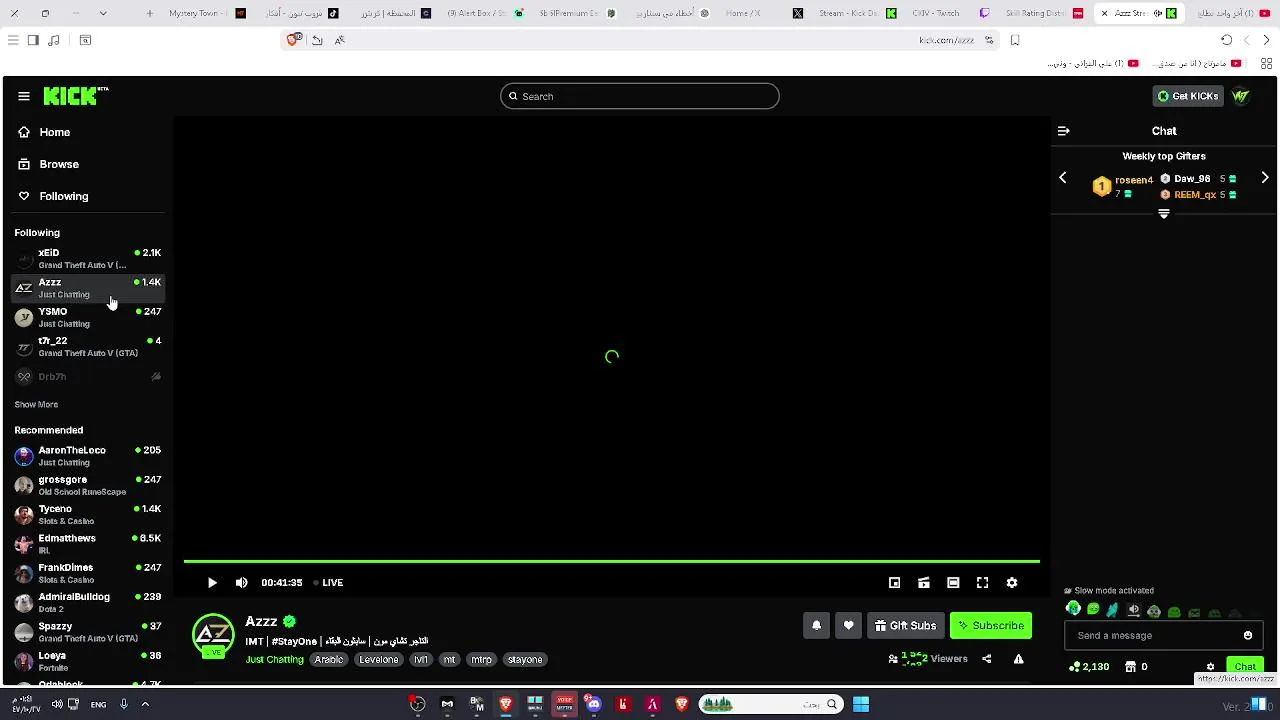Toggle microphone in system tray
Viewport: 1280px width, 720px height.
123,704
